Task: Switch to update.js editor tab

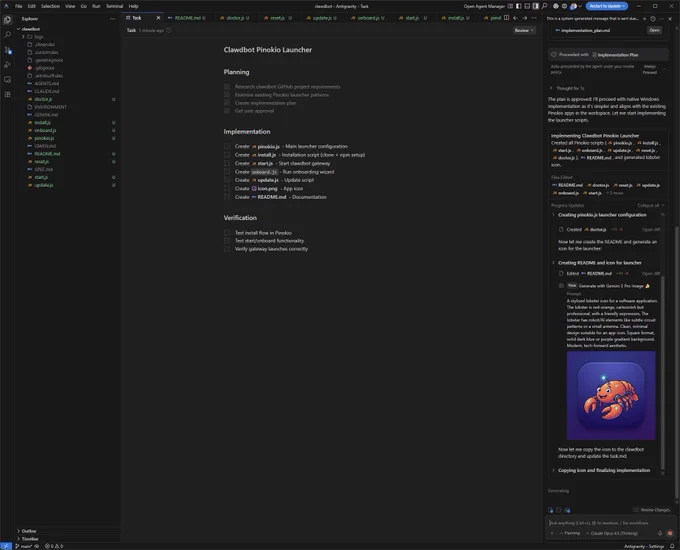Action: 321,18
